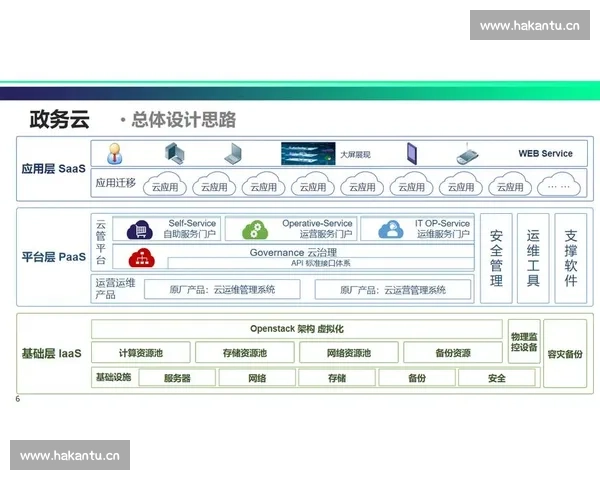
Task: Click the red org-chart cloud icon for Governance
Action: (142, 258)
